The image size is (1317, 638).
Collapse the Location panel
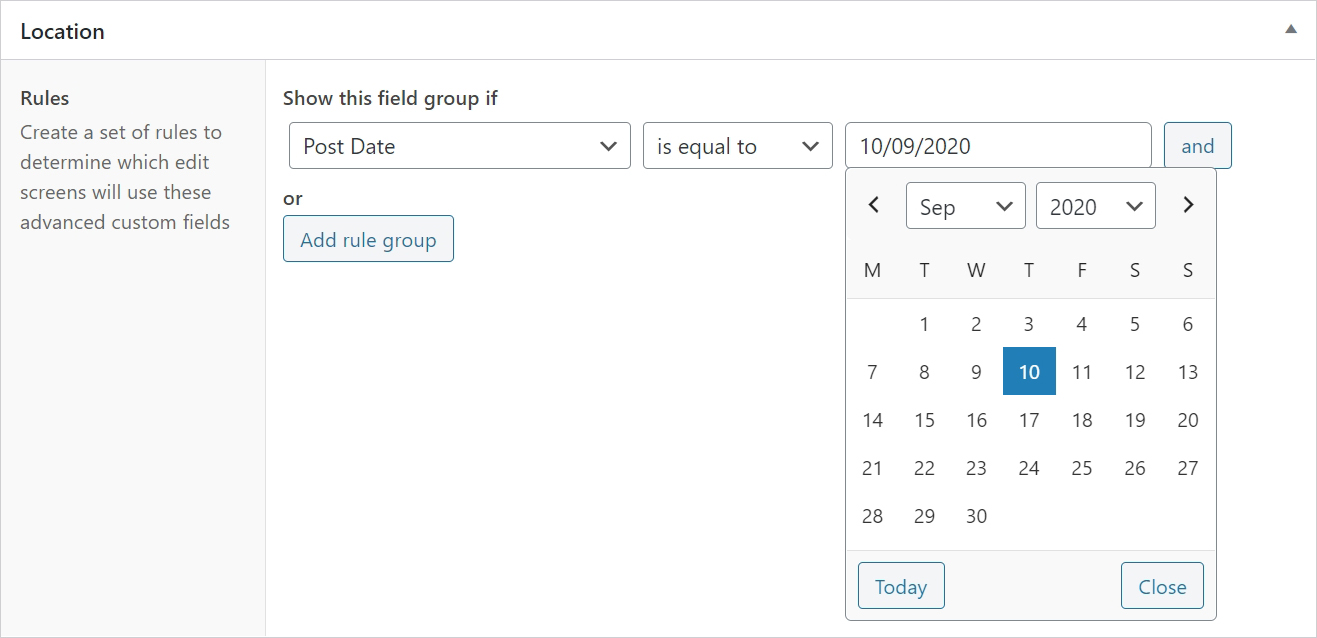tap(1291, 30)
